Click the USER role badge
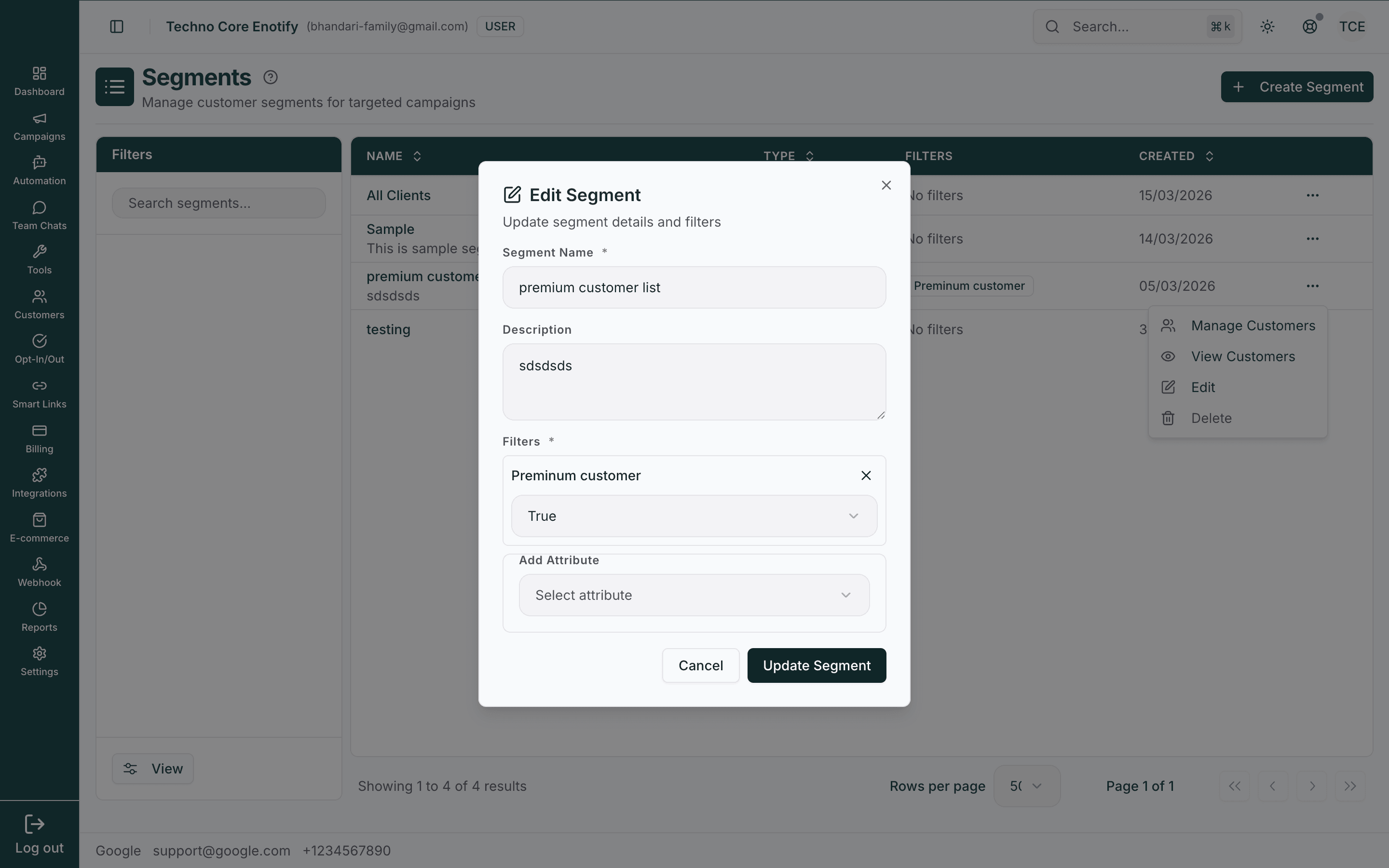This screenshot has height=868, width=1389. pos(500,27)
